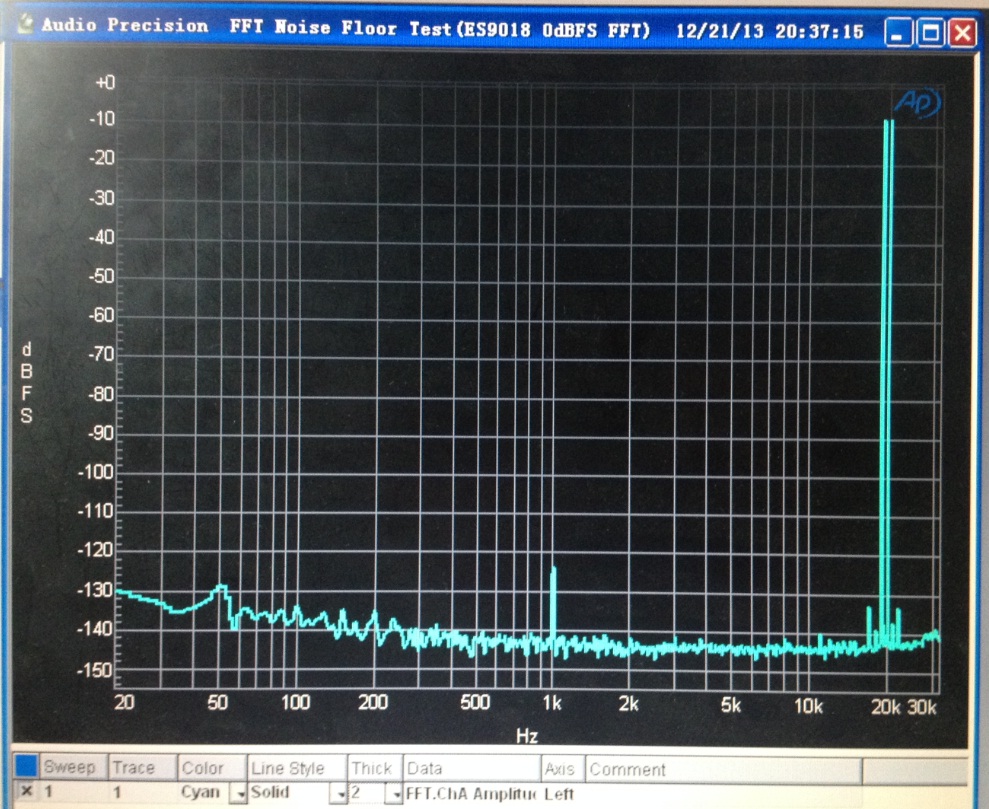
Task: Click the 1 kHz spike on the trace
Action: point(553,605)
